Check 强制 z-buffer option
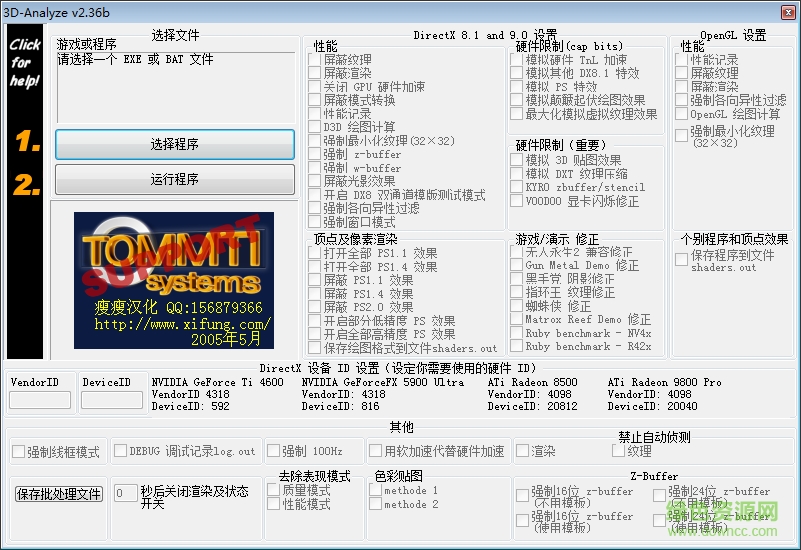This screenshot has height=550, width=801. click(315, 154)
